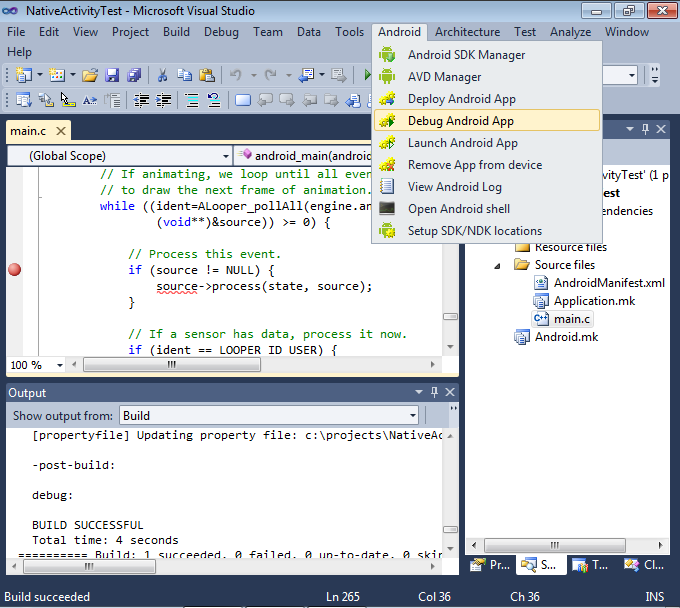680x608 pixels.
Task: Click the Open File folder icon
Action: (90, 75)
